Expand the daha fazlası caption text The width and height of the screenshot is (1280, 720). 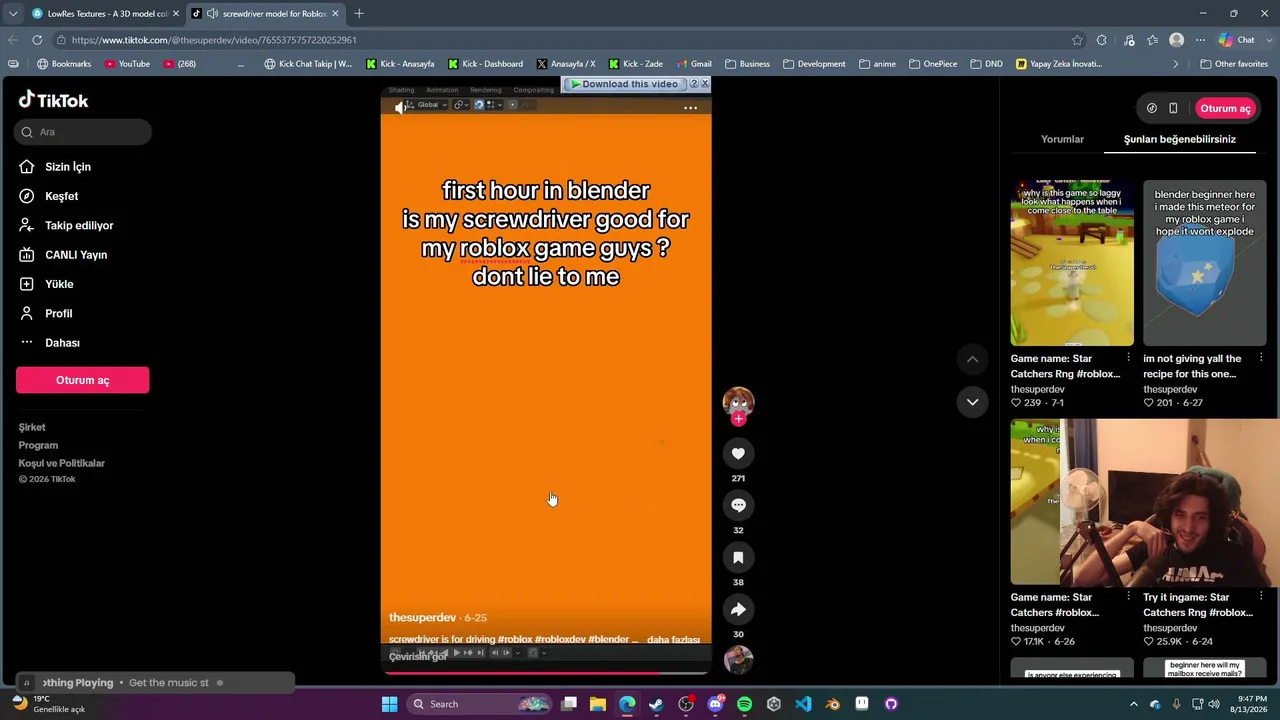pos(673,640)
